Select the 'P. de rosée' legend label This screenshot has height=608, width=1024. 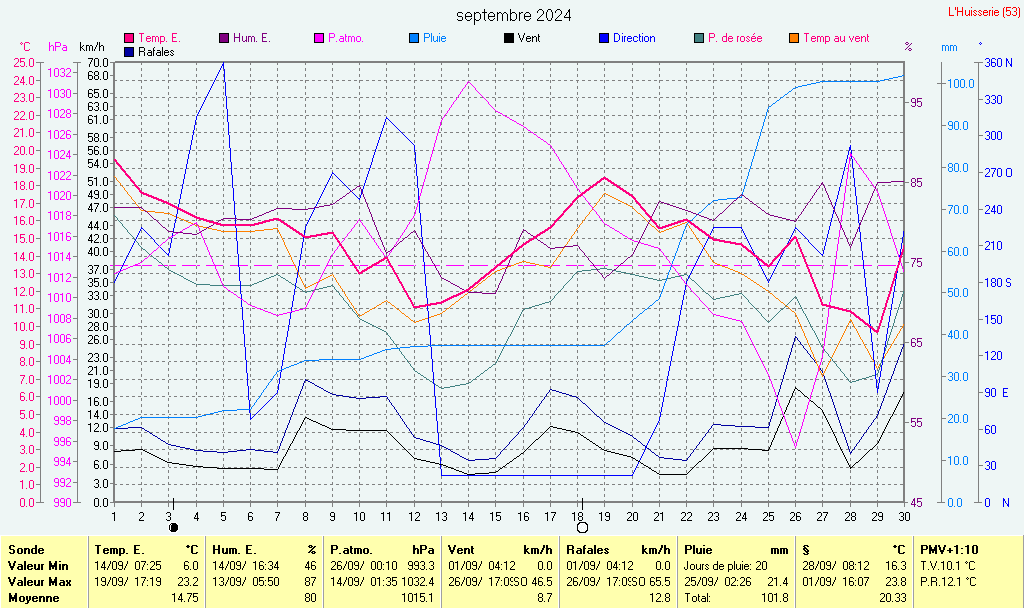pyautogui.click(x=735, y=39)
